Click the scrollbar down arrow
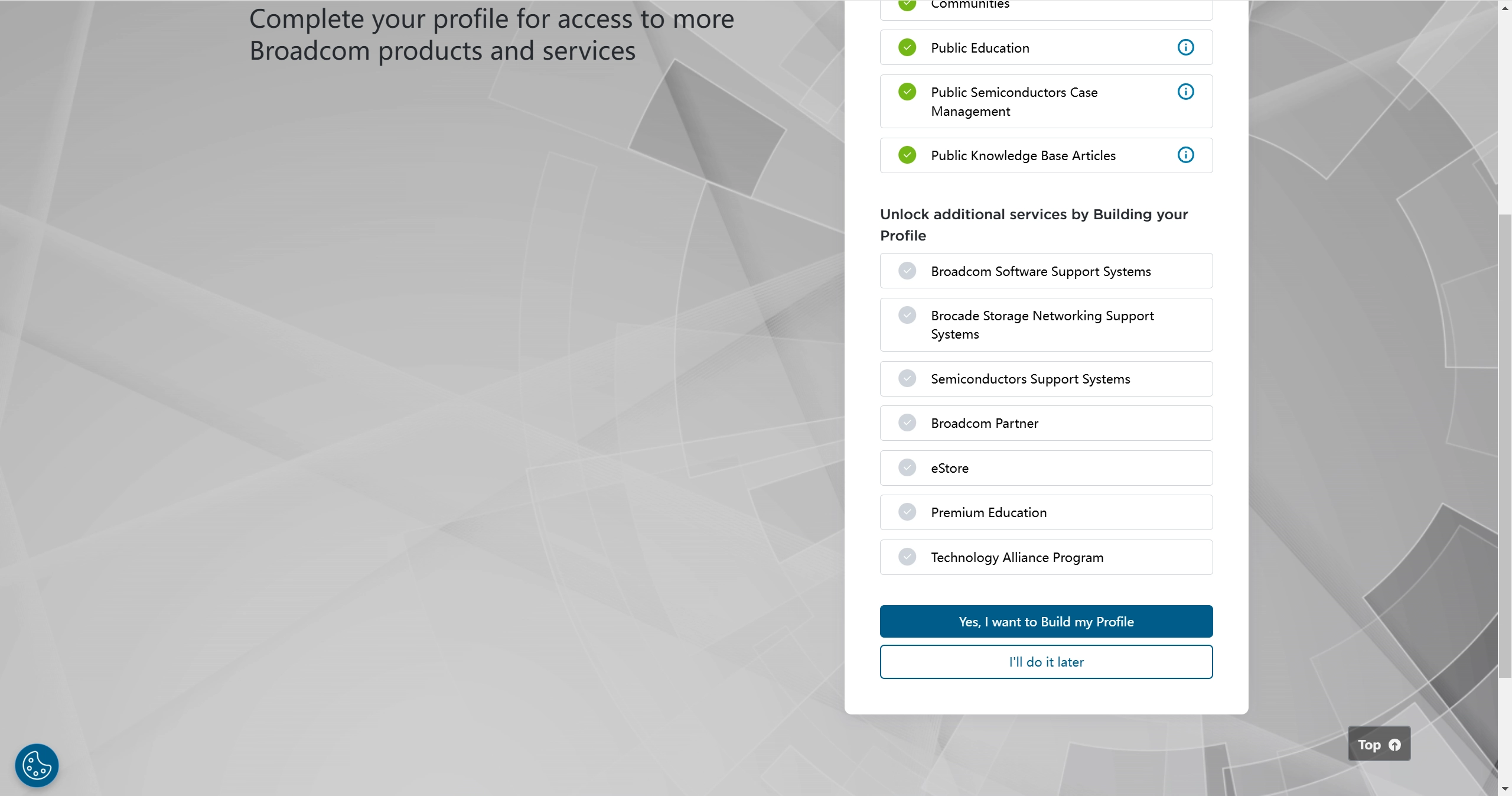 coord(1505,789)
